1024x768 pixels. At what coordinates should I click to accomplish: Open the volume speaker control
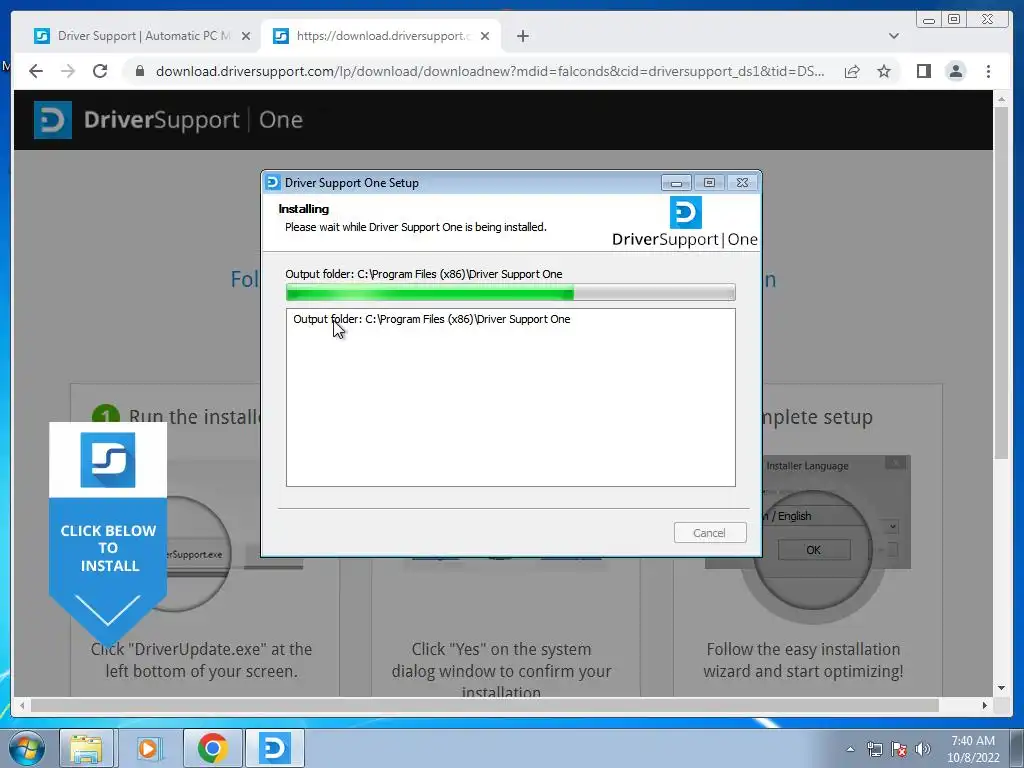tap(922, 749)
